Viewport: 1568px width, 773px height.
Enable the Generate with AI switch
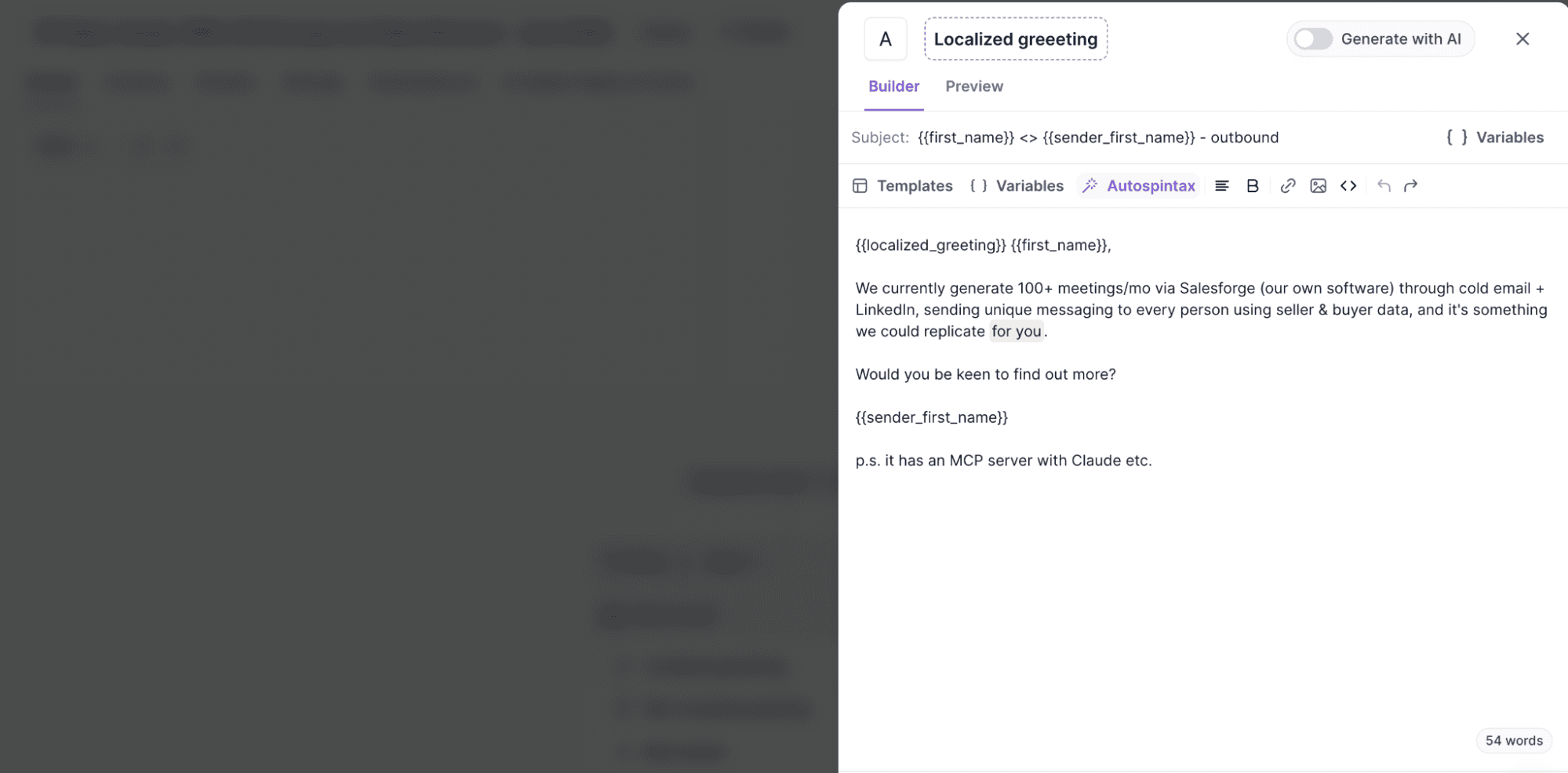tap(1313, 39)
